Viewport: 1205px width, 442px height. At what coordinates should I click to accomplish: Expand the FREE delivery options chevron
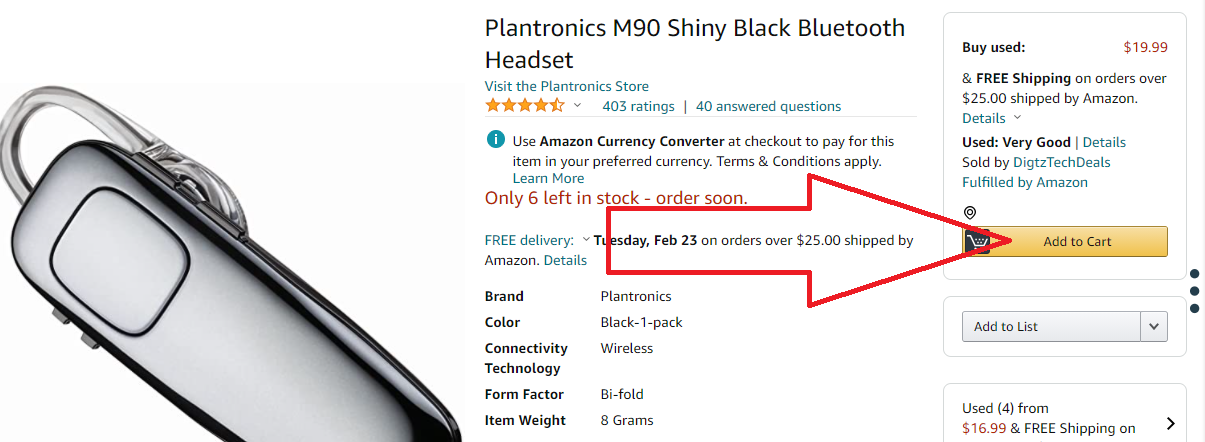coord(585,240)
